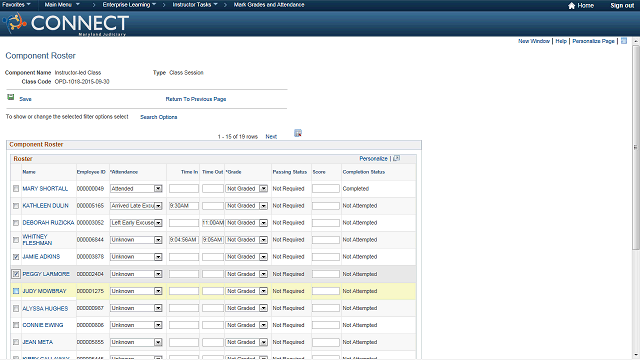The image size is (640, 360).
Task: Click Kathleen Dulin's Time In field
Action: 184,206
